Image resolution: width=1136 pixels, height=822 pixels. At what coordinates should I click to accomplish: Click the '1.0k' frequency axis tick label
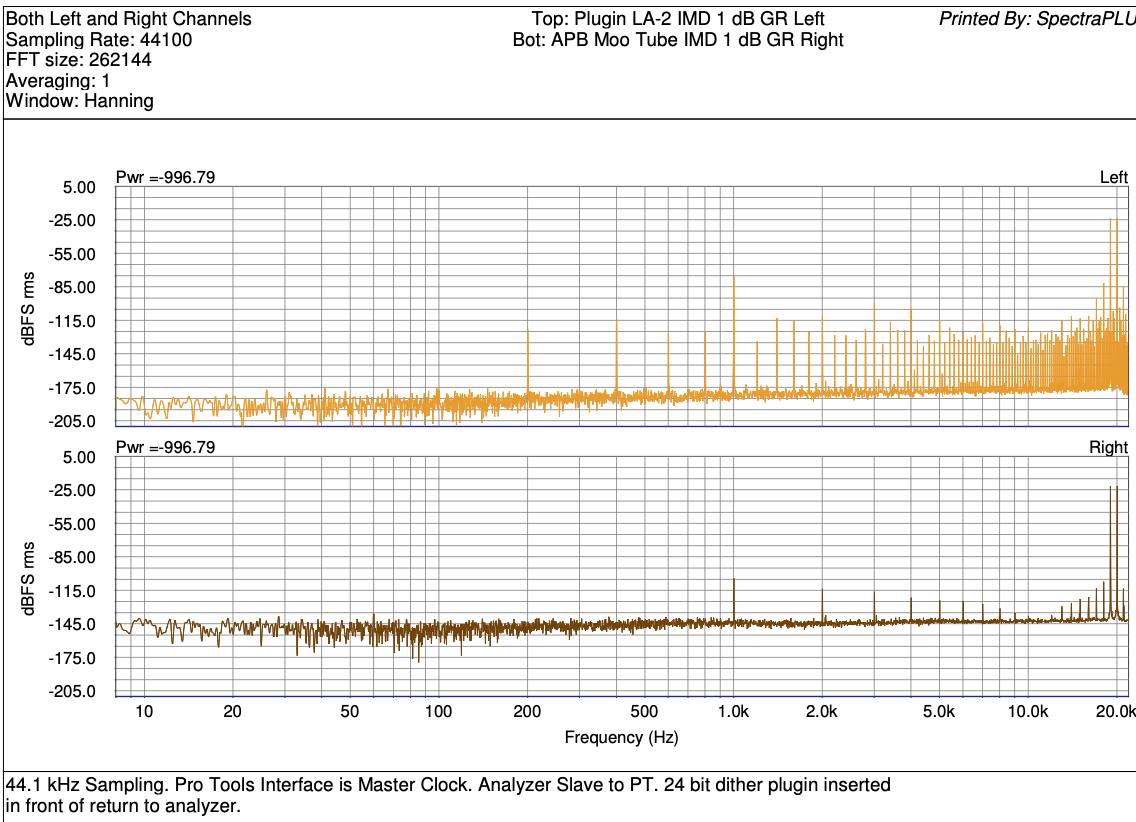tap(734, 711)
